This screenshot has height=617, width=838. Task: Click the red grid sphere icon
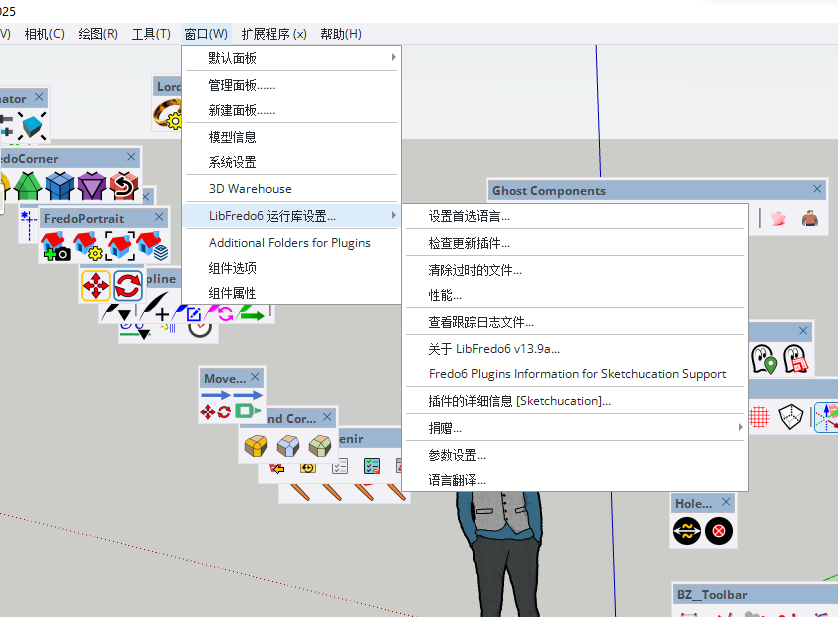pyautogui.click(x=759, y=416)
